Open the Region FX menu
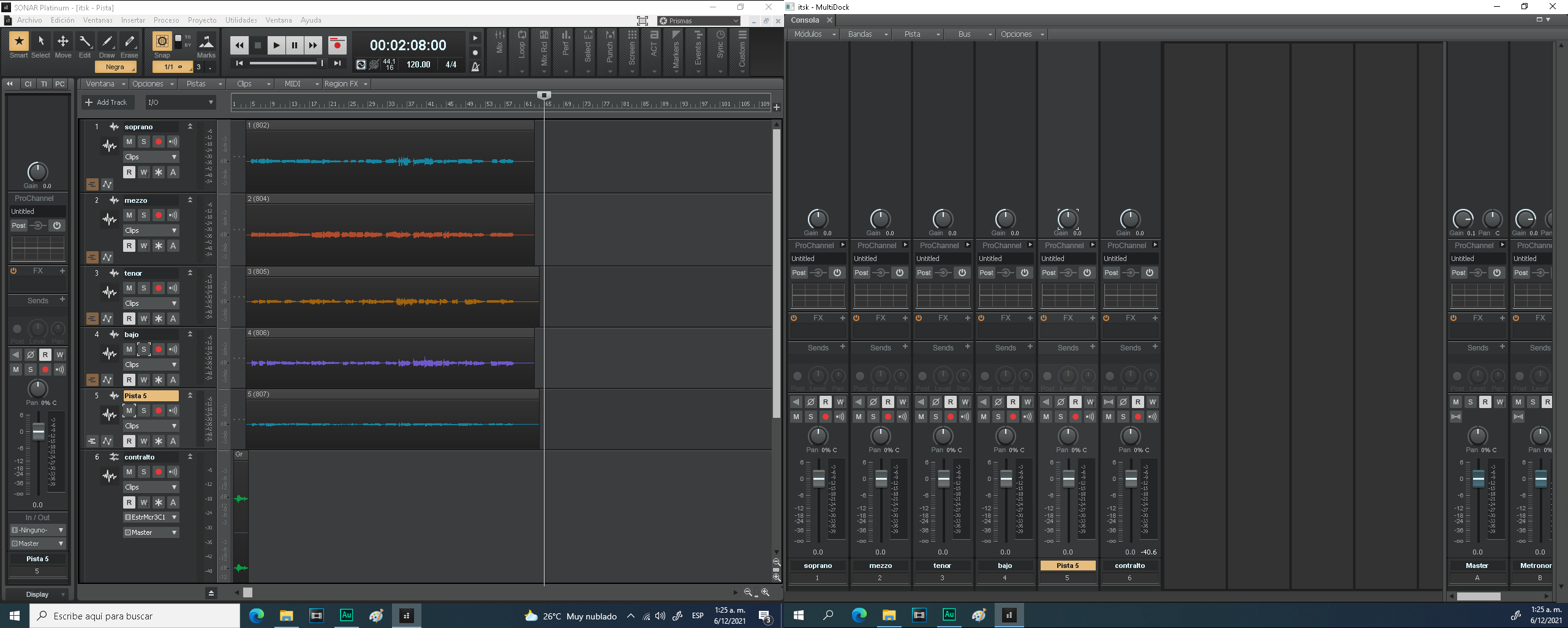This screenshot has height=628, width=1568. coord(346,84)
